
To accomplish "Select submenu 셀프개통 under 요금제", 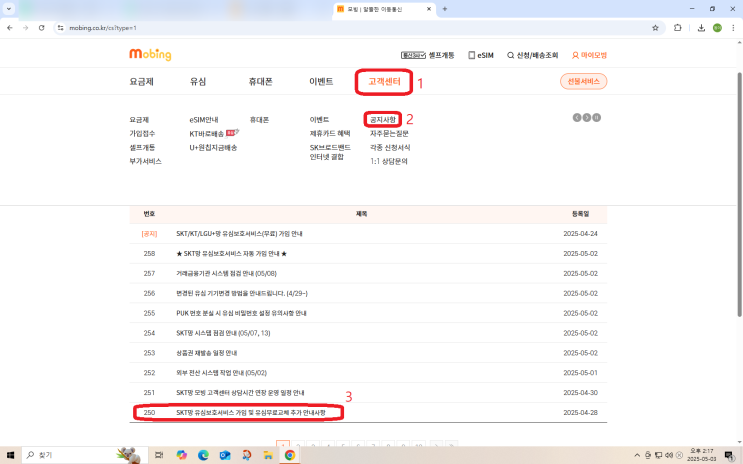I will point(142,147).
